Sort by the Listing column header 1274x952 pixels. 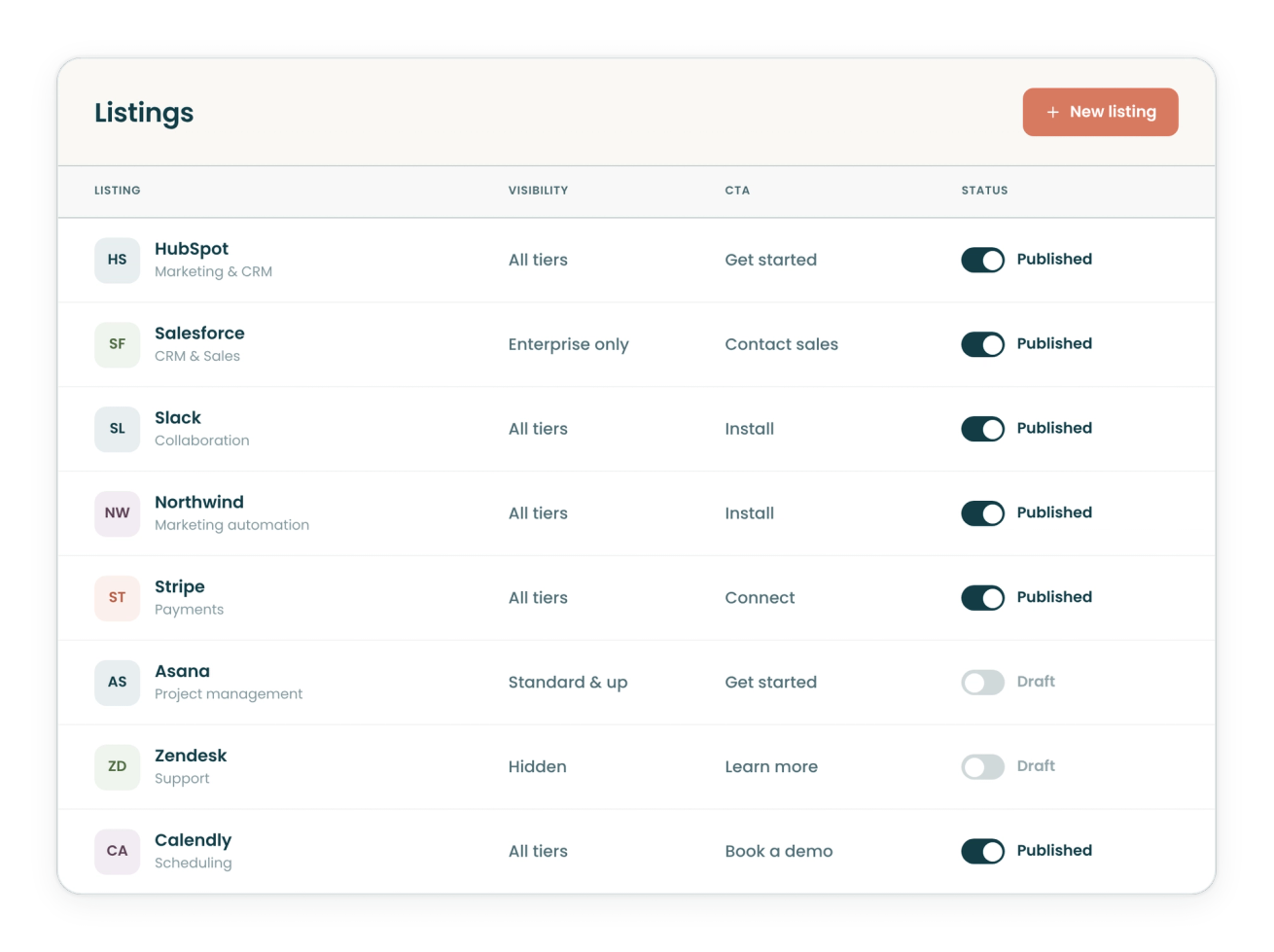point(117,191)
